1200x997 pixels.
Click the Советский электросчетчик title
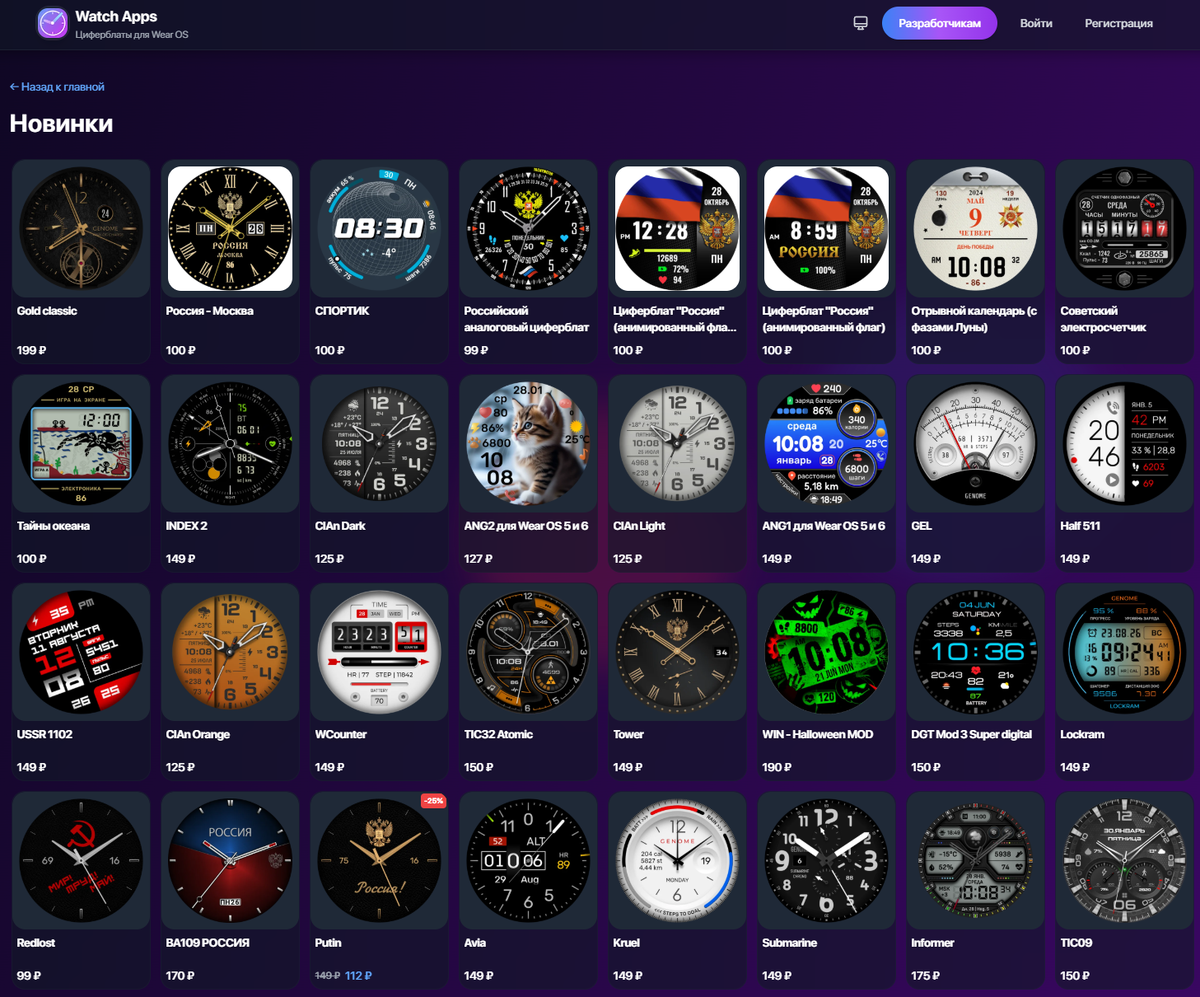click(1103, 319)
